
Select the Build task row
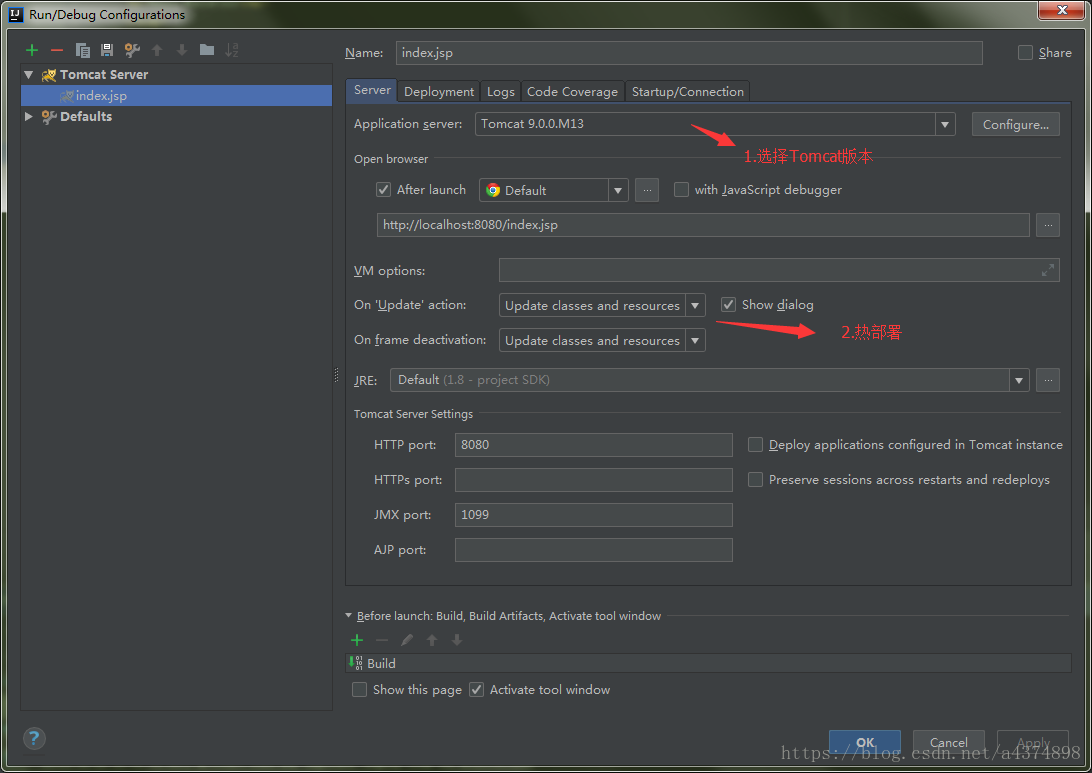click(708, 663)
